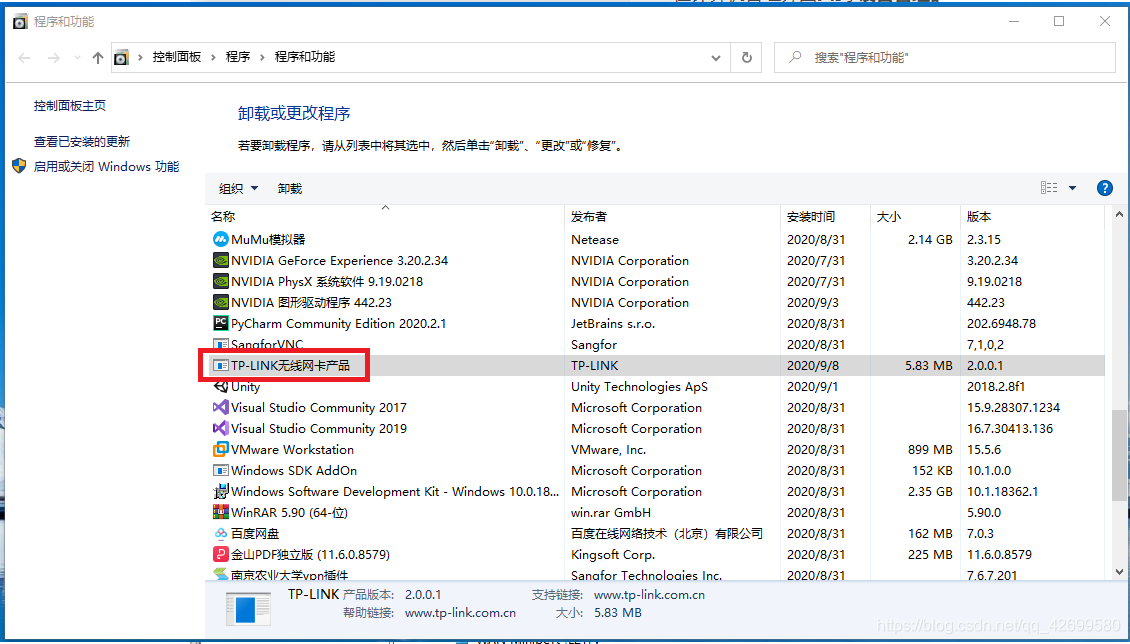The width and height of the screenshot is (1130, 644).
Task: Click the scrollbar up arrow
Action: (x=1119, y=215)
